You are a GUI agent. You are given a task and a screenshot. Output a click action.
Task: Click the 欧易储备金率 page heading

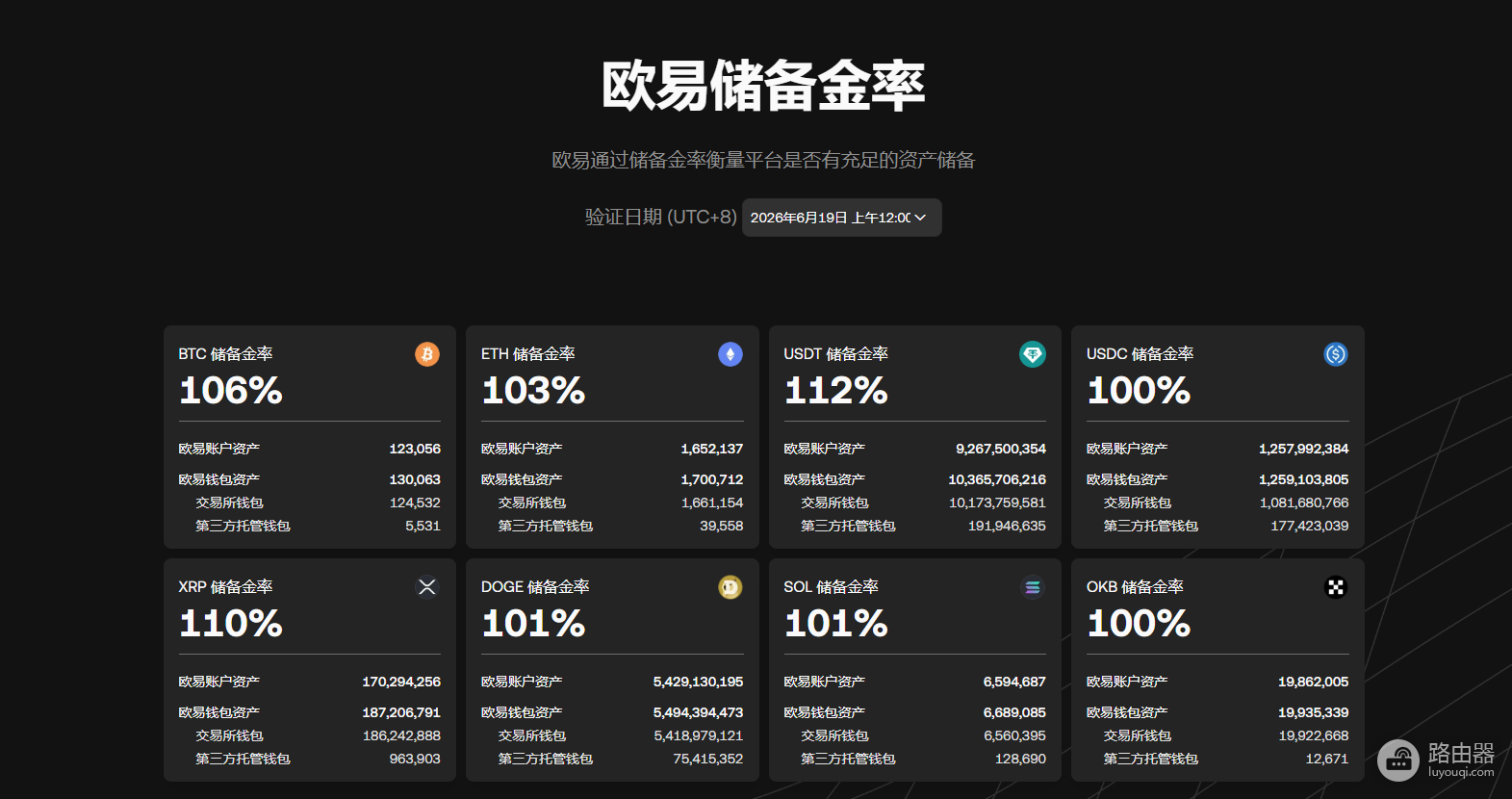(763, 86)
